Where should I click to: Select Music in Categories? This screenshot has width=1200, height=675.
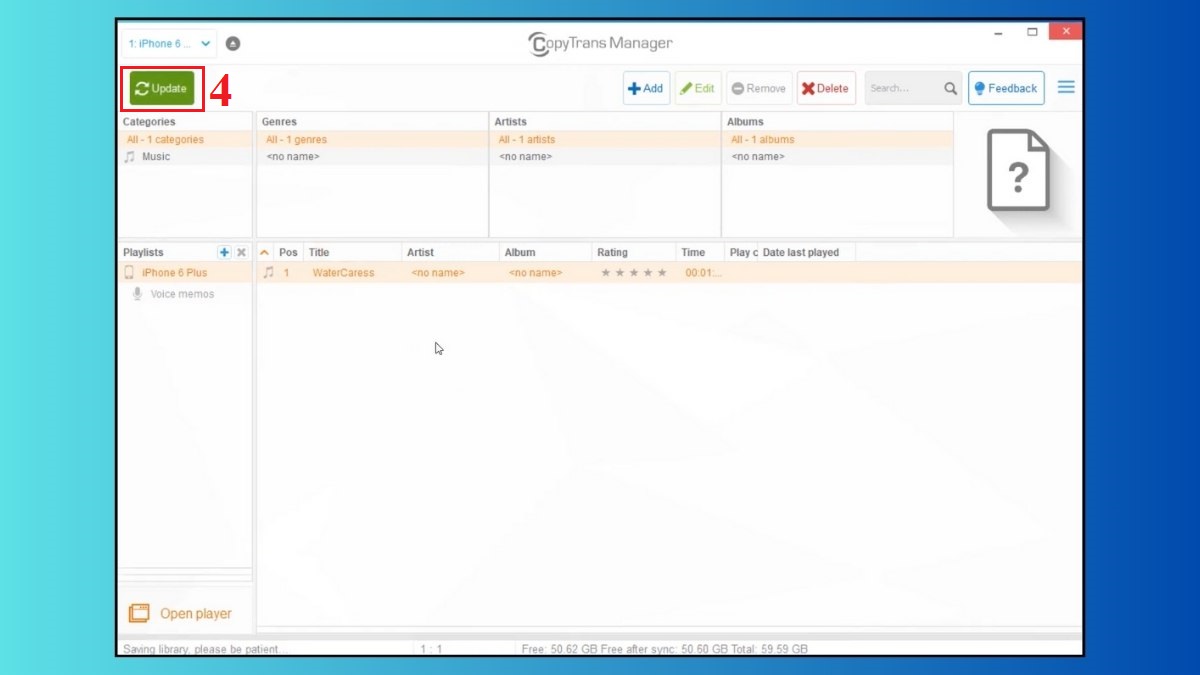click(x=185, y=157)
